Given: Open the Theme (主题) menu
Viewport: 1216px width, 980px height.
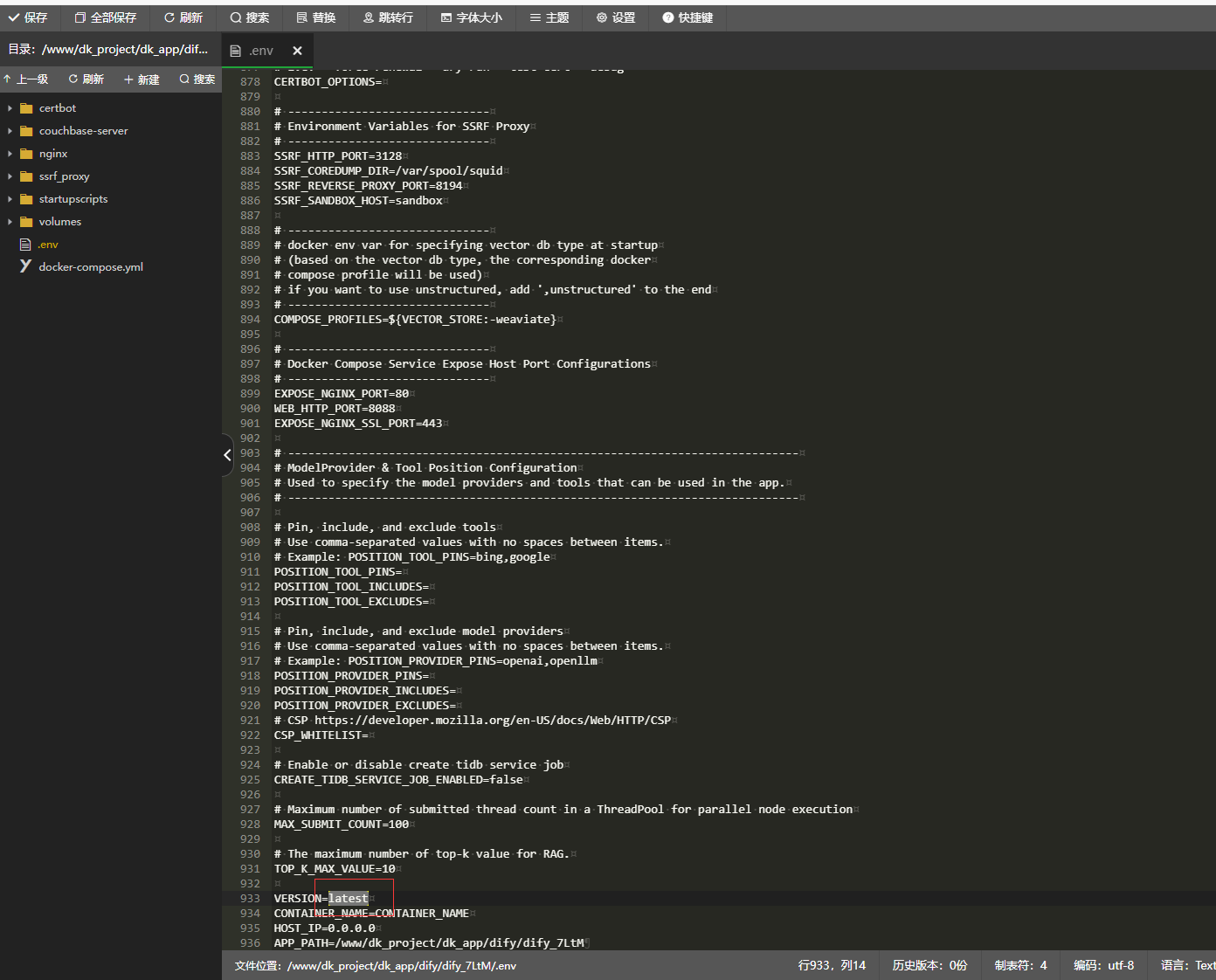Looking at the screenshot, I should click(x=549, y=17).
